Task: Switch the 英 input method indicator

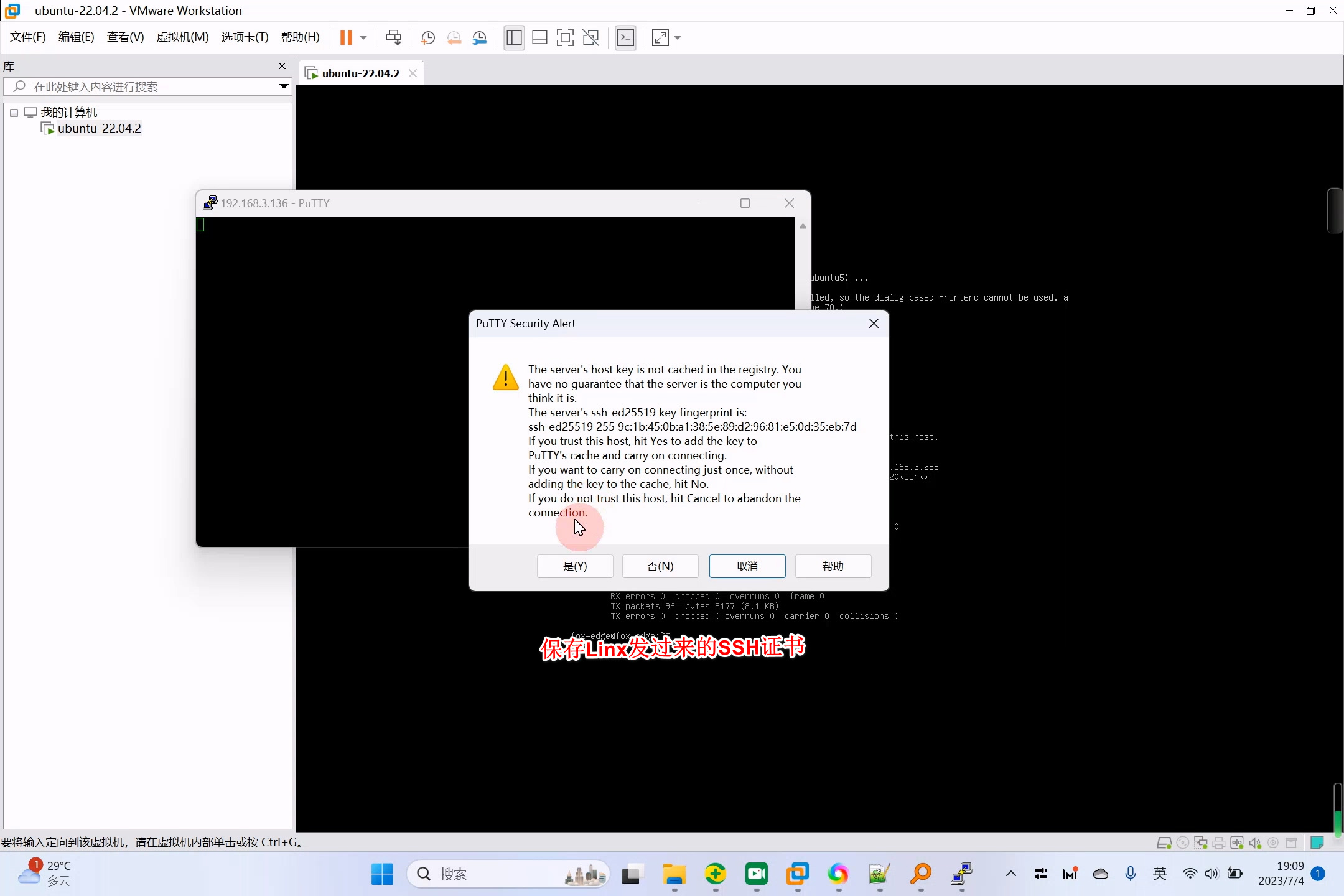Action: [x=1160, y=874]
